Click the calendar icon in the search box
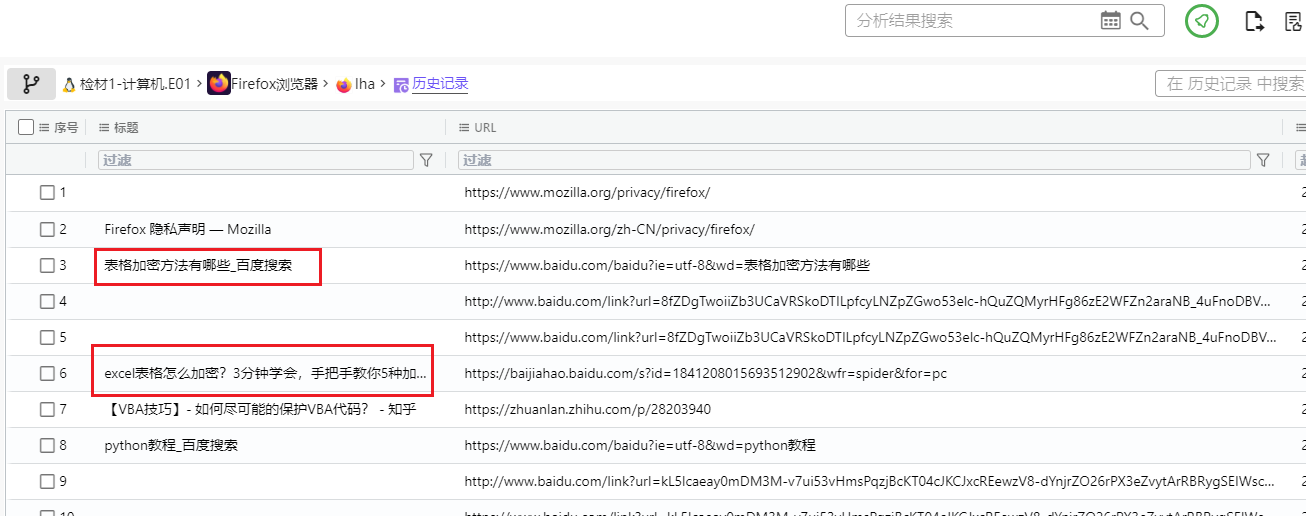Viewport: 1306px width, 516px height. coord(1110,21)
